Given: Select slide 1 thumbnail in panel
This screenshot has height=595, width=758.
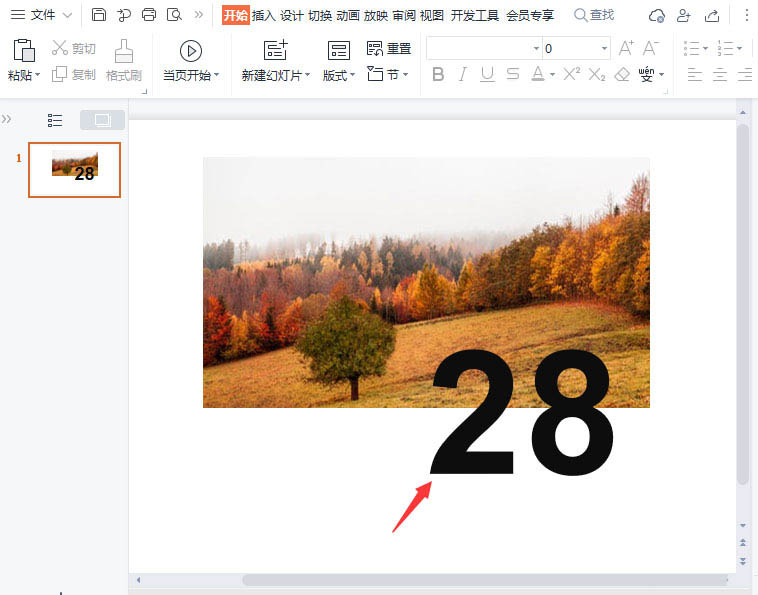Looking at the screenshot, I should pos(74,169).
